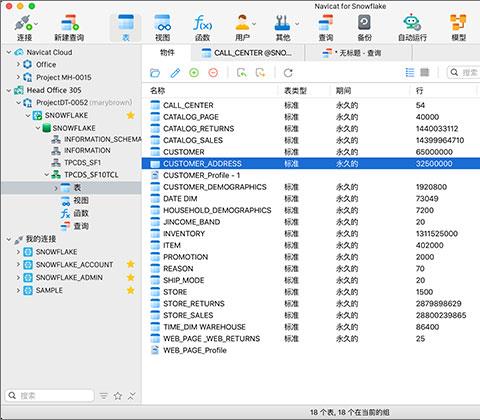Screen dimensions: 480x420
Task: Click the object search field at top right
Action: coord(464,72)
